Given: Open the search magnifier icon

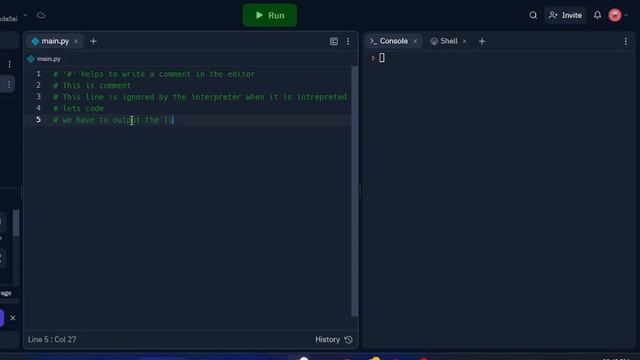Looking at the screenshot, I should [533, 16].
